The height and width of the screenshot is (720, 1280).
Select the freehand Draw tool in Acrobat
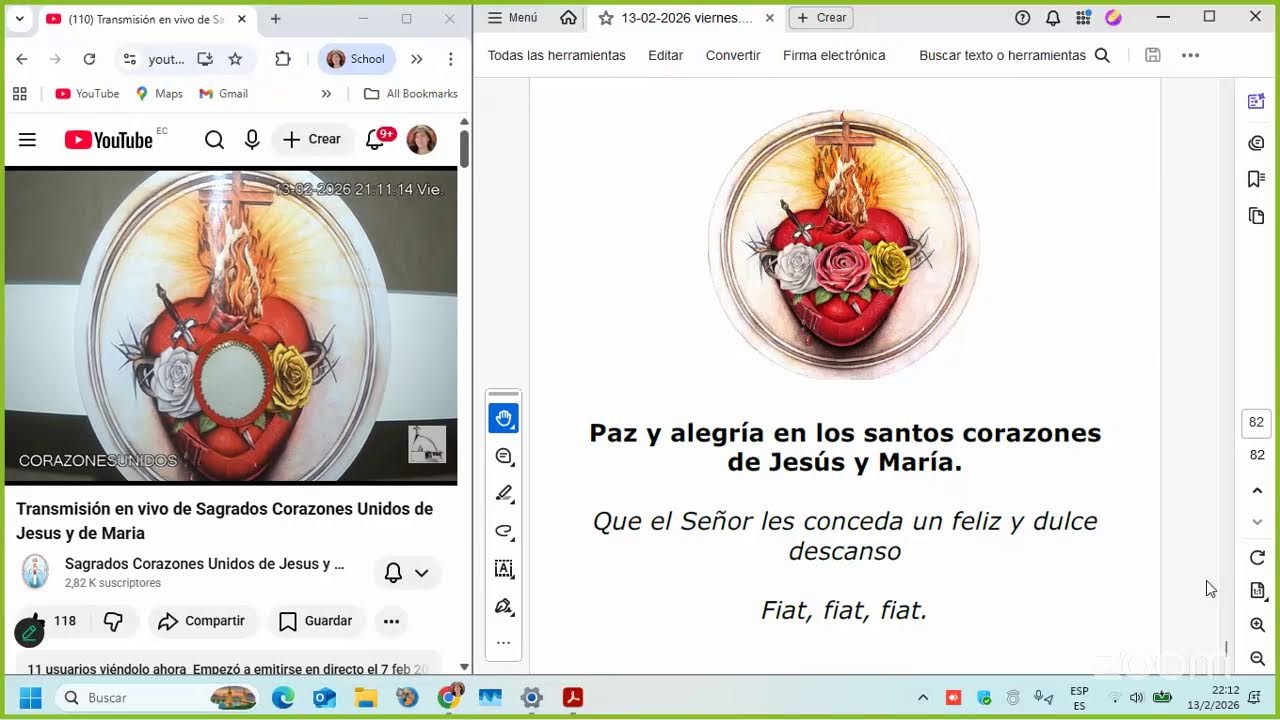click(x=503, y=531)
